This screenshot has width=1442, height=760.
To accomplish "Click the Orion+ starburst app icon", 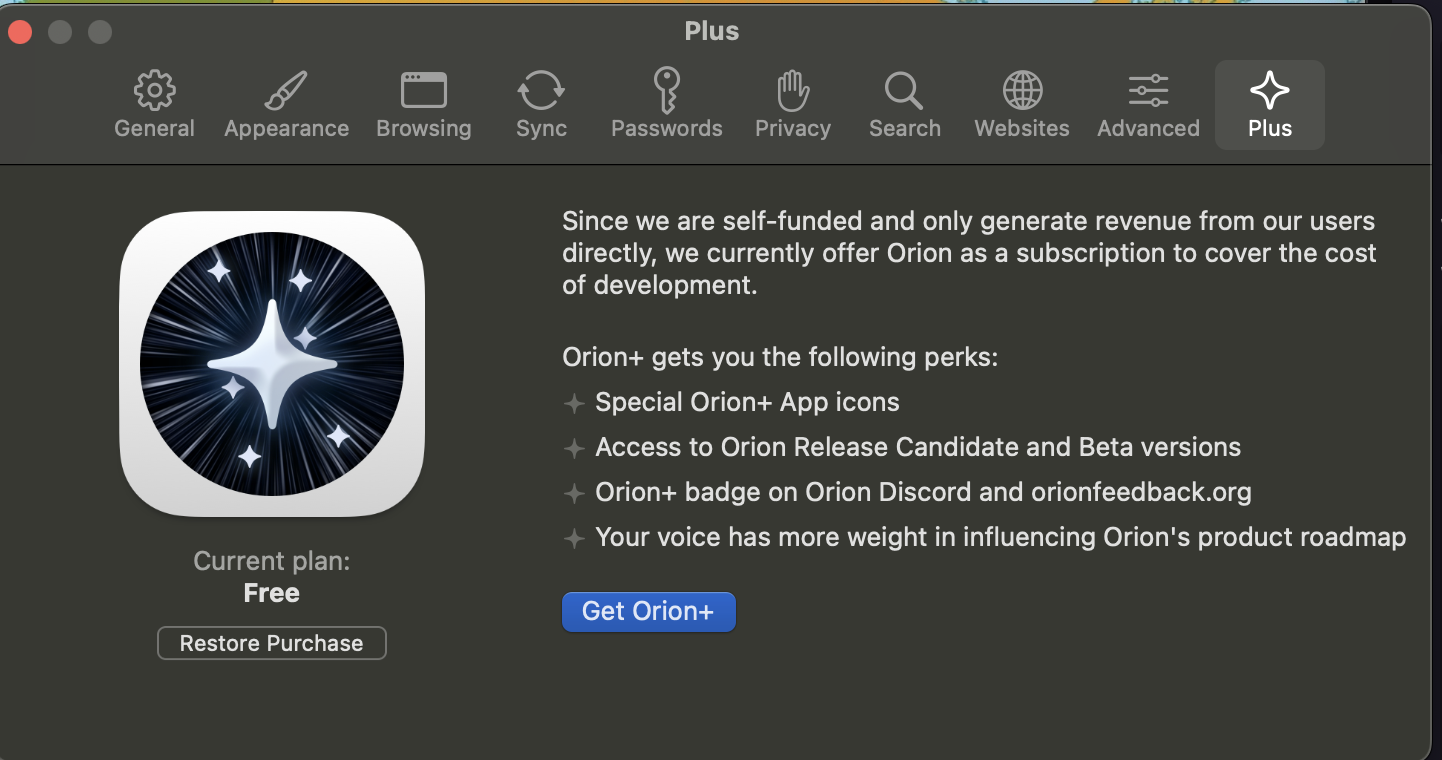I will pos(272,364).
